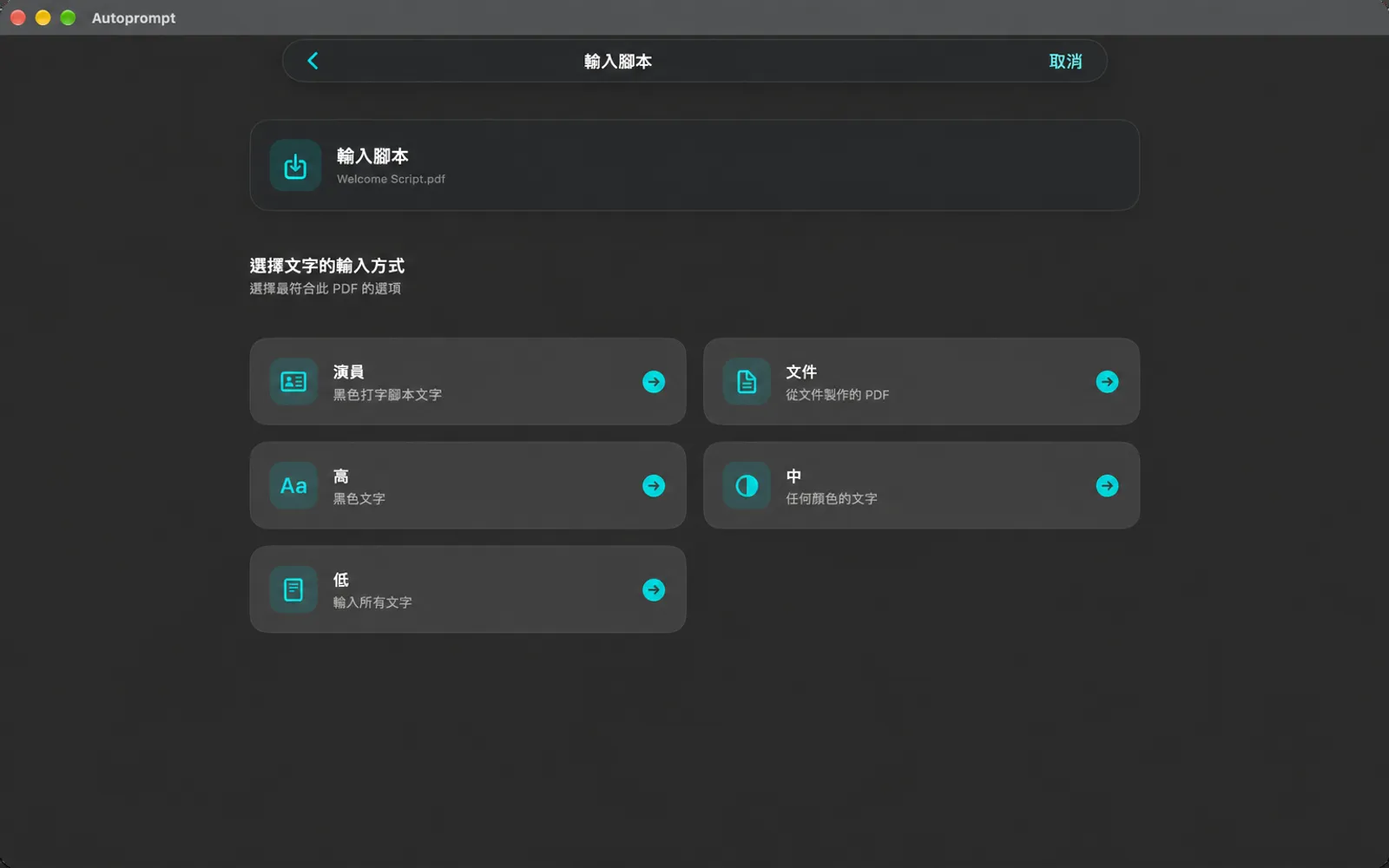The width and height of the screenshot is (1389, 868).
Task: Click the arrow on the 高 card
Action: (654, 486)
